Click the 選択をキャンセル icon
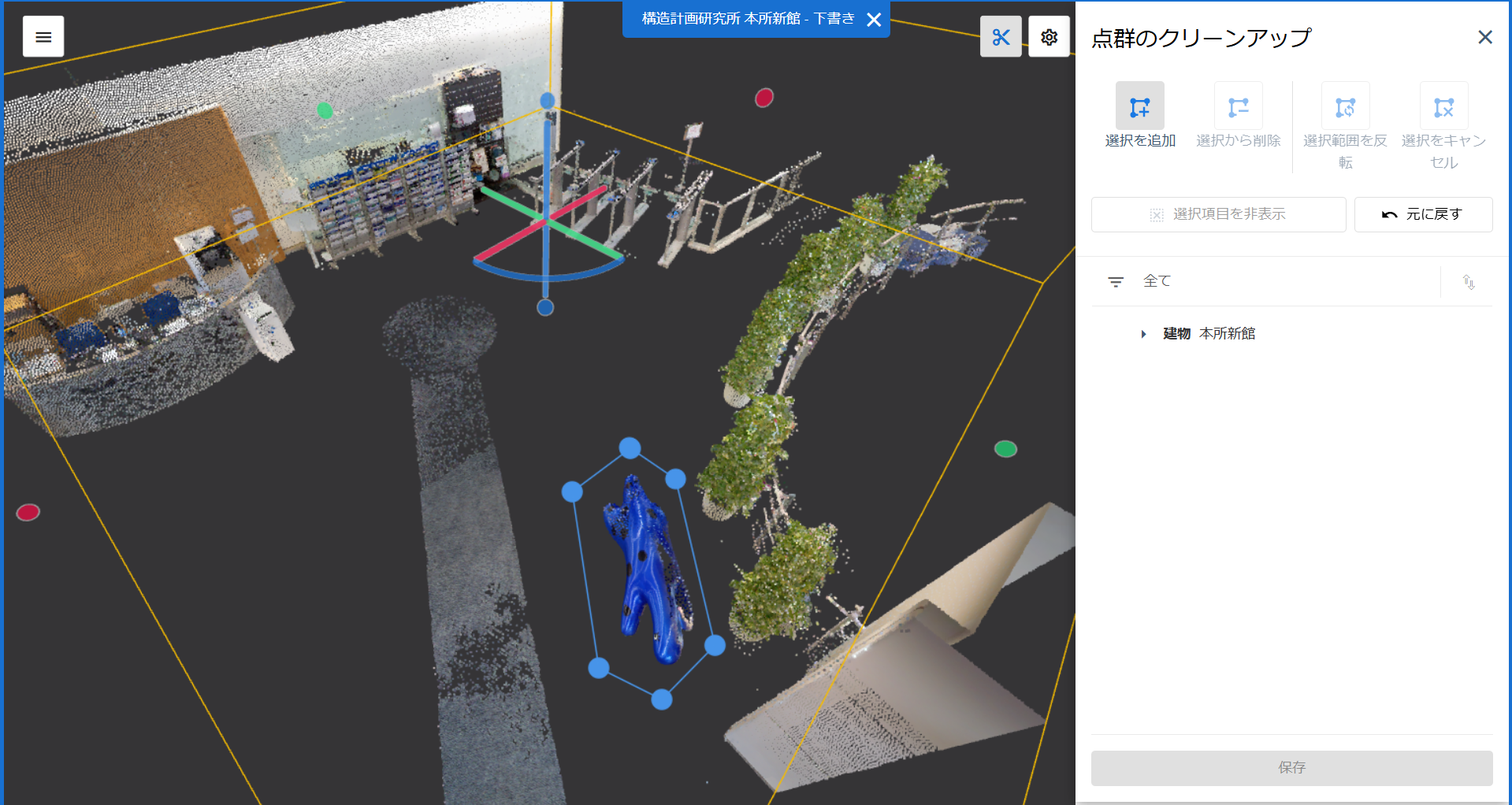 1444,107
